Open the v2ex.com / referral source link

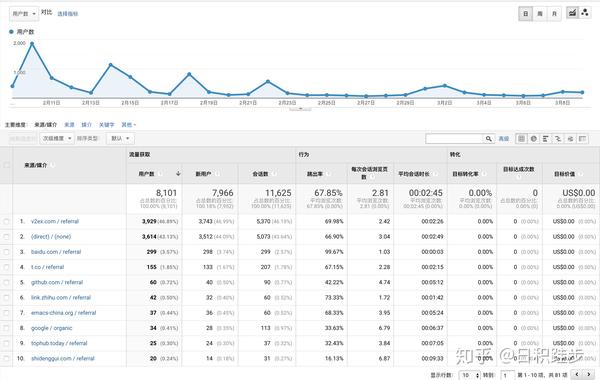click(55, 221)
